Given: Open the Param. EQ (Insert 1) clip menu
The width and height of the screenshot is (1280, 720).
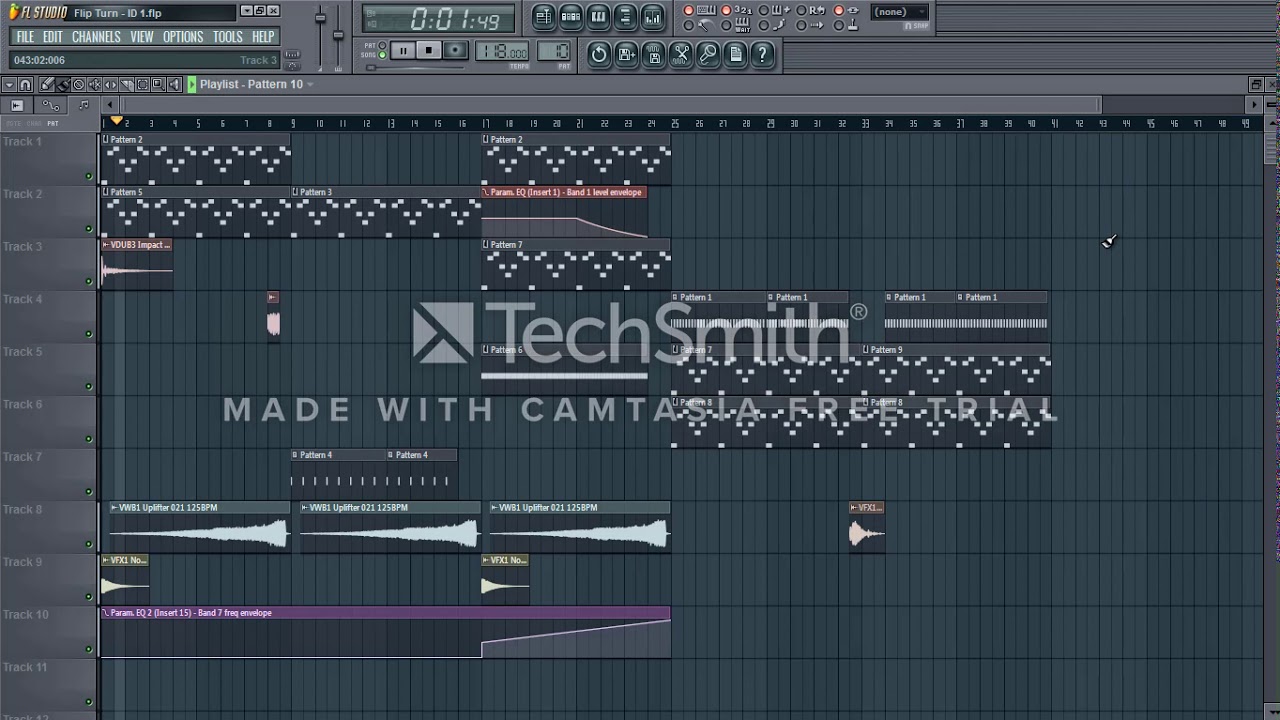Looking at the screenshot, I should 486,192.
